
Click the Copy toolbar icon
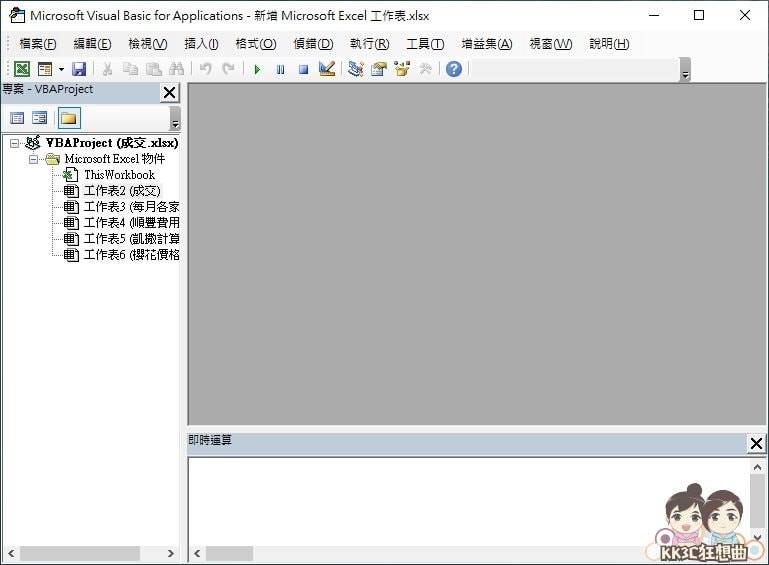tap(130, 69)
